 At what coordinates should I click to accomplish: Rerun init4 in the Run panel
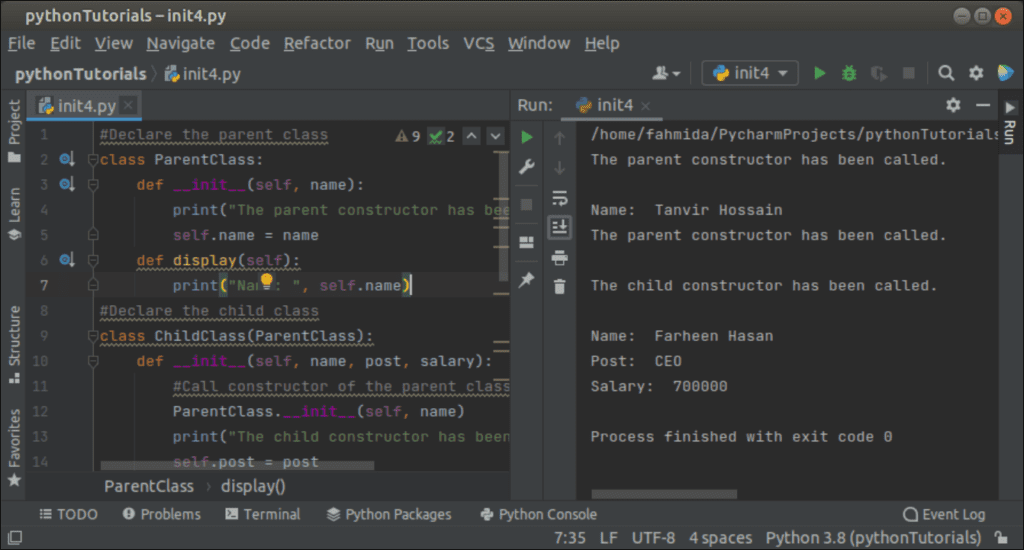[x=527, y=137]
